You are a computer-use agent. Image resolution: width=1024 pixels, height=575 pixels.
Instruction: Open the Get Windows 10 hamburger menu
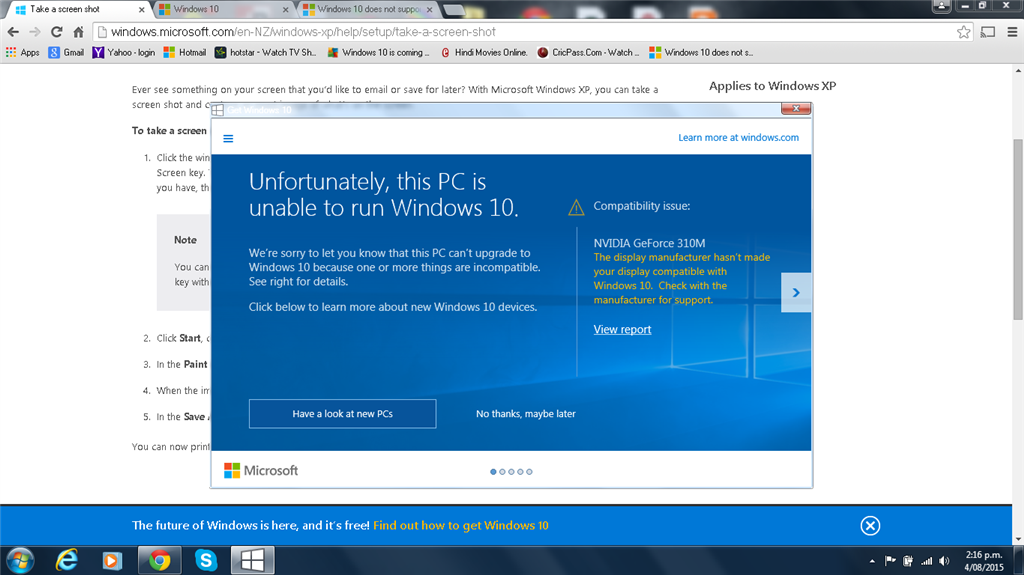coord(228,139)
